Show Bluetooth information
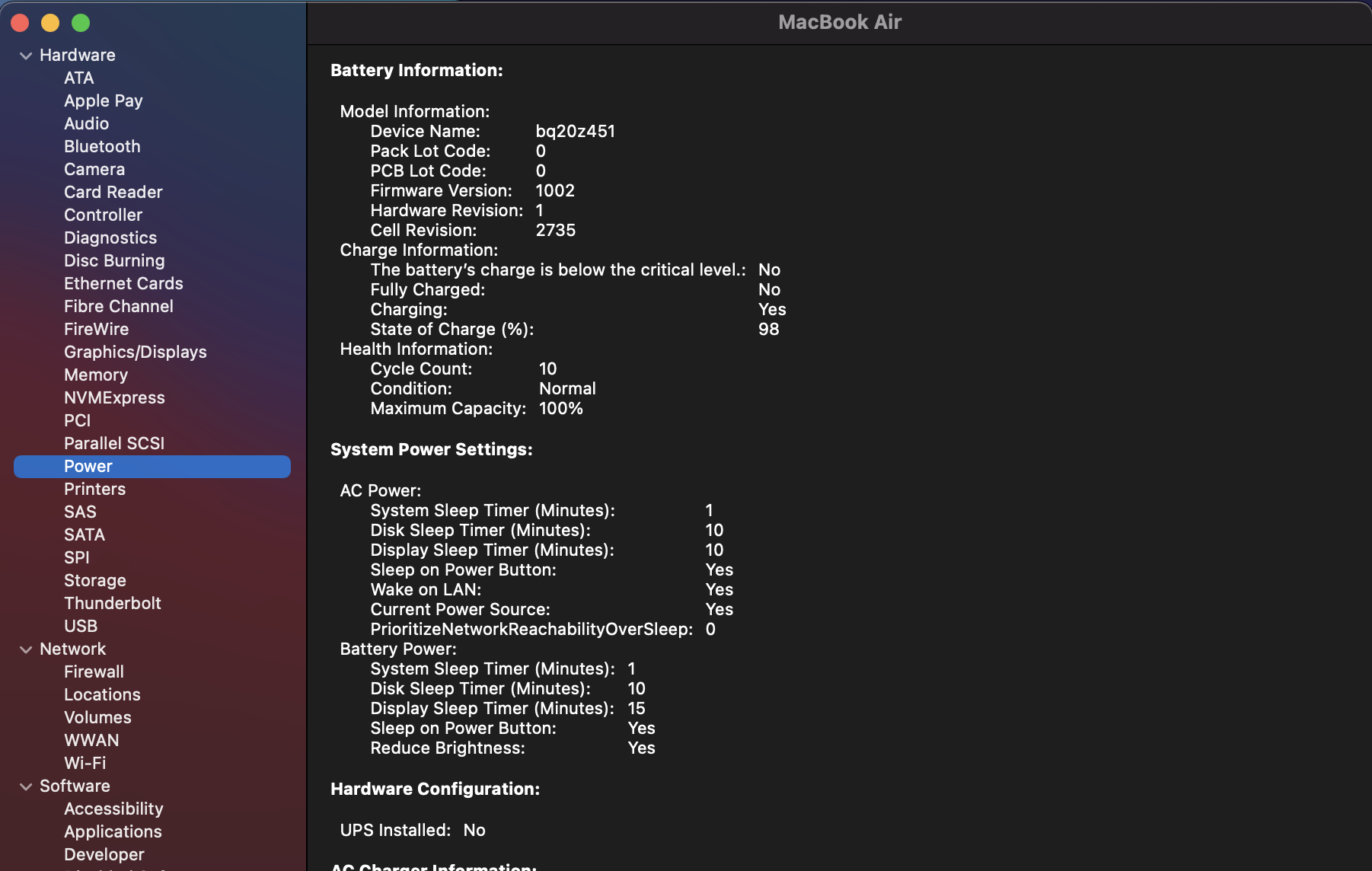The image size is (1372, 871). 102,147
